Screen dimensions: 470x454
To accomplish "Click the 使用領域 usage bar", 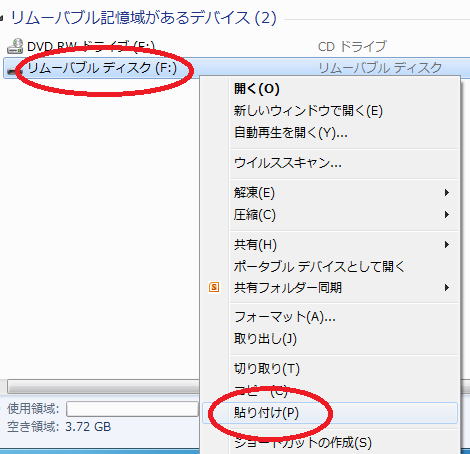I will (132, 409).
